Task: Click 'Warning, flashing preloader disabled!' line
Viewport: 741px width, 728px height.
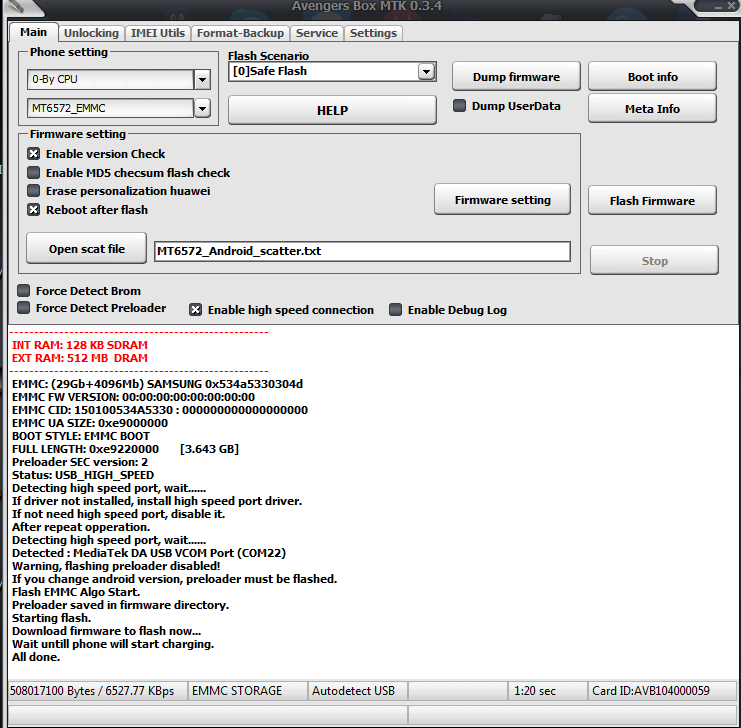Action: [x=116, y=566]
